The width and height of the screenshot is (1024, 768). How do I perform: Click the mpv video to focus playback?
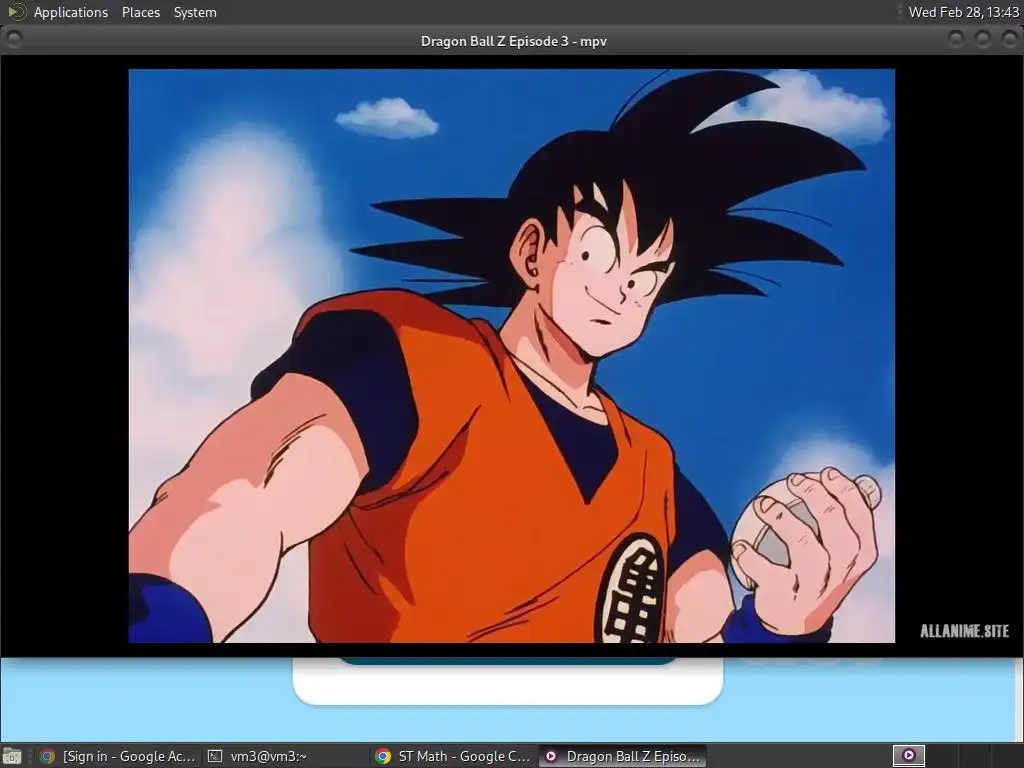tap(511, 356)
